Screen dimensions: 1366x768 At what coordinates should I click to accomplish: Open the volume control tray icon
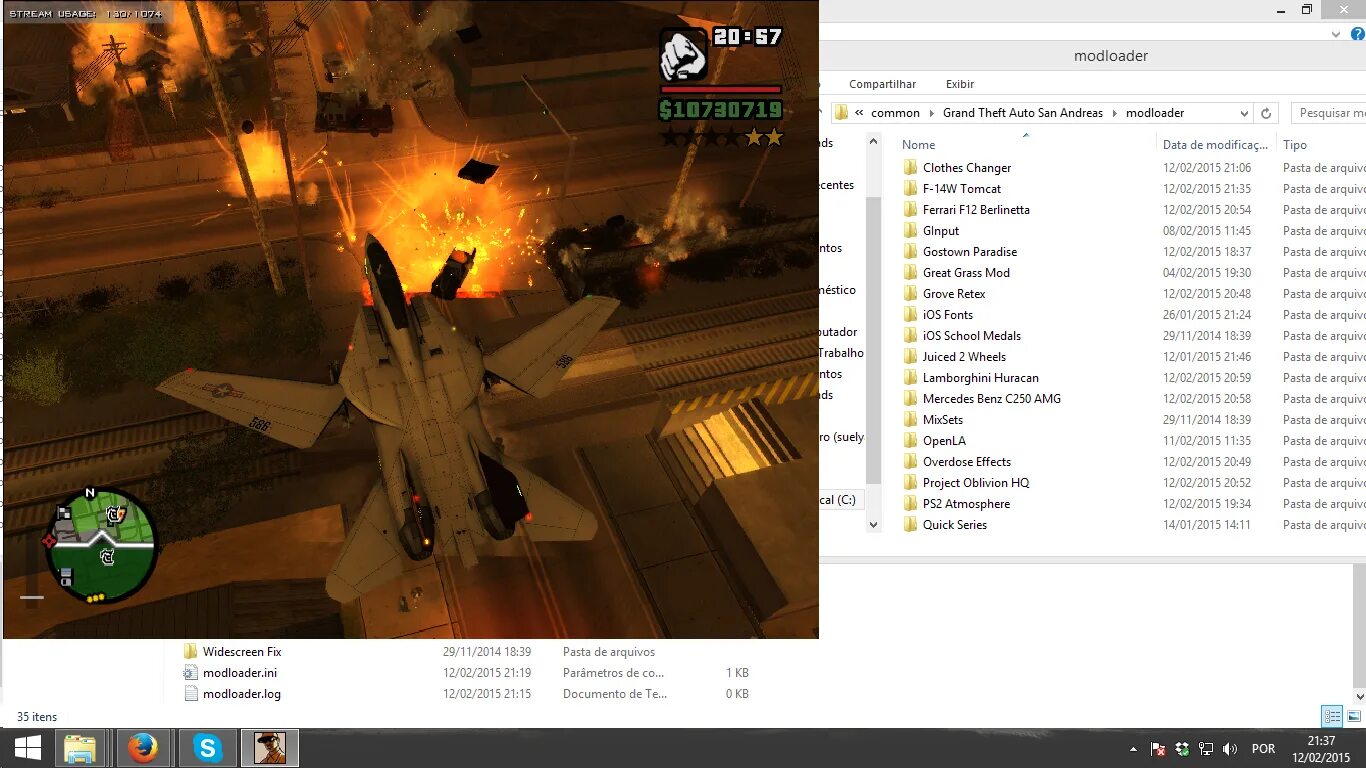tap(1230, 749)
